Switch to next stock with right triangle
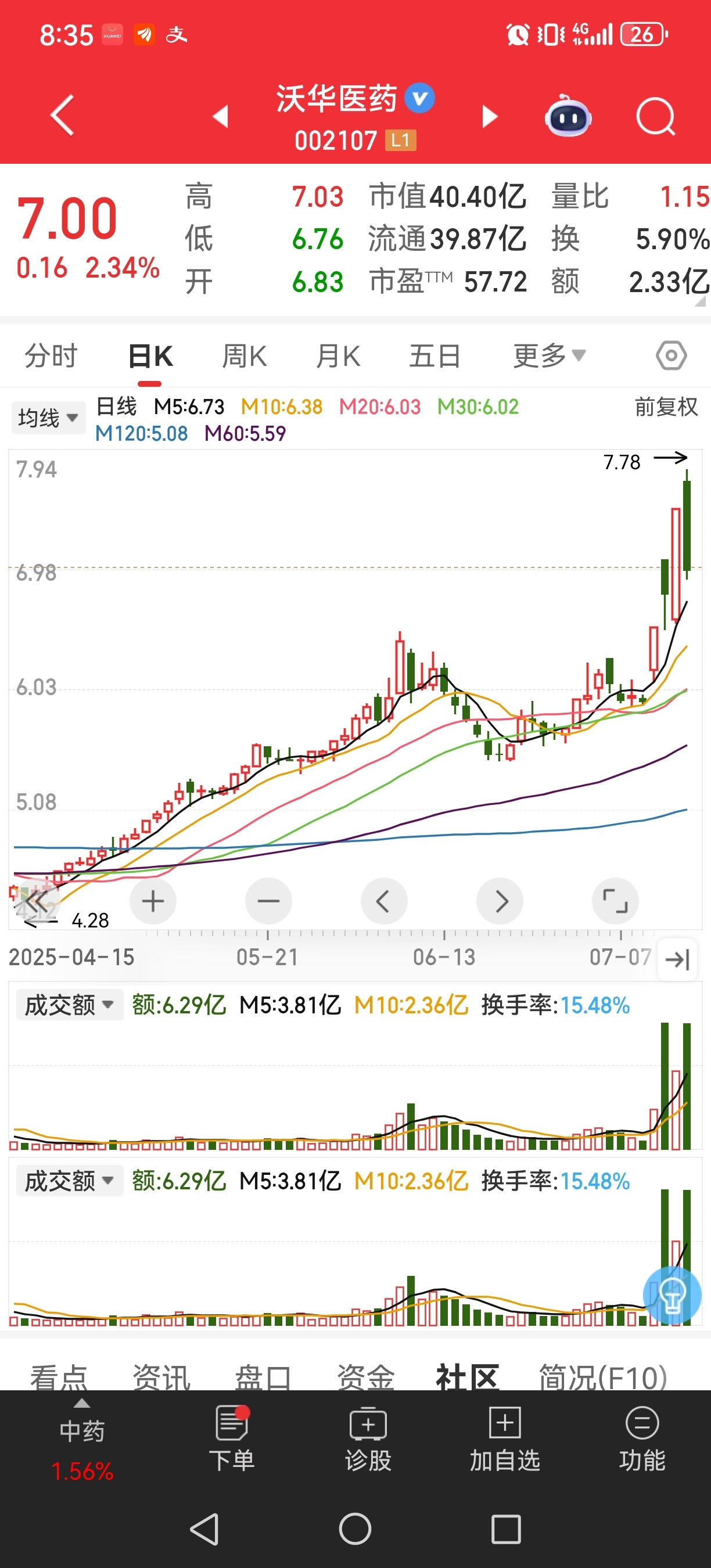711x1568 pixels. (x=490, y=116)
